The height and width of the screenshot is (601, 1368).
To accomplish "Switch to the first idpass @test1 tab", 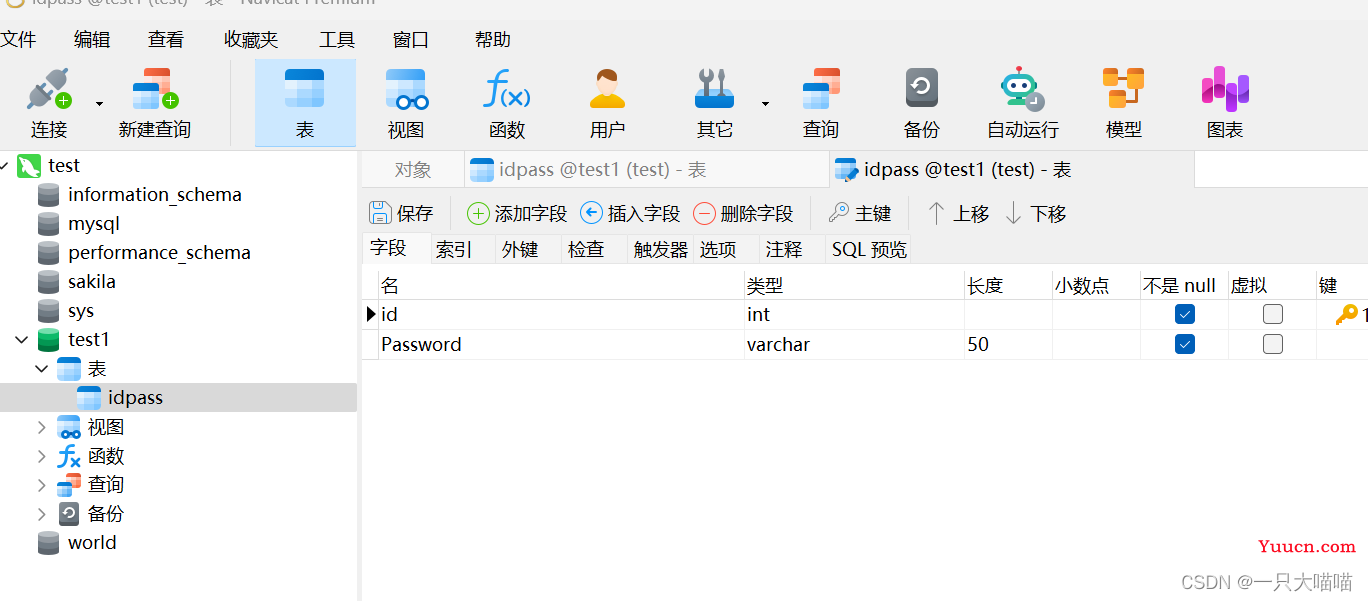I will click(647, 170).
